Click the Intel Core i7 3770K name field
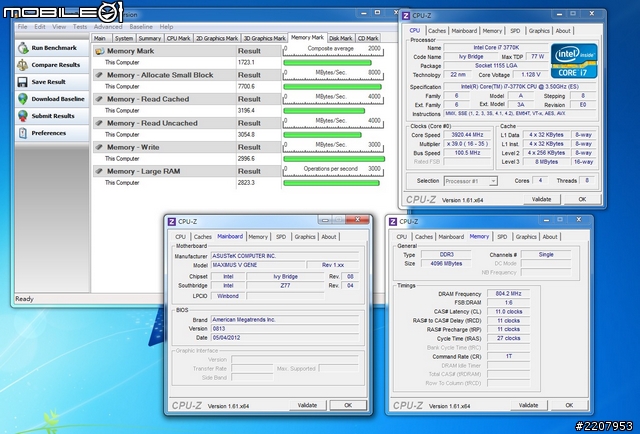640x434 pixels. coord(496,48)
